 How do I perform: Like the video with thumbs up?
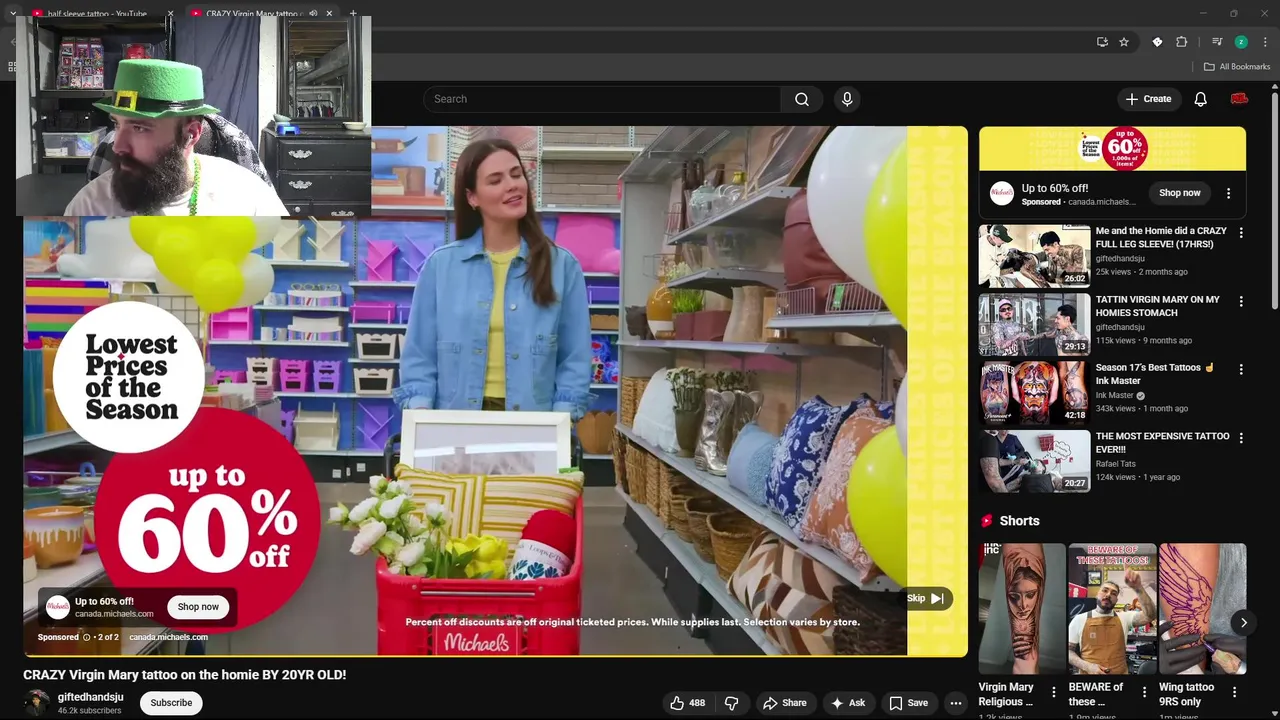(x=688, y=703)
